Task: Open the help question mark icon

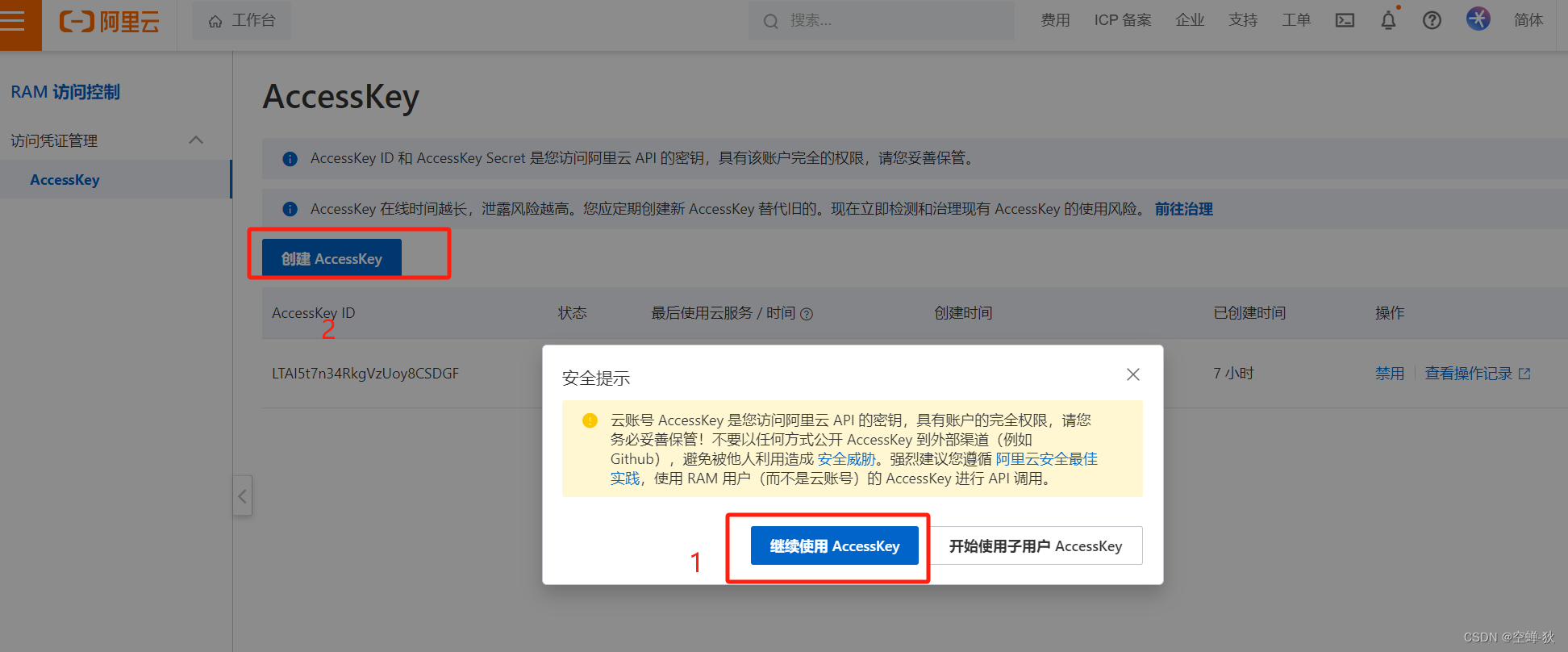Action: tap(1432, 20)
